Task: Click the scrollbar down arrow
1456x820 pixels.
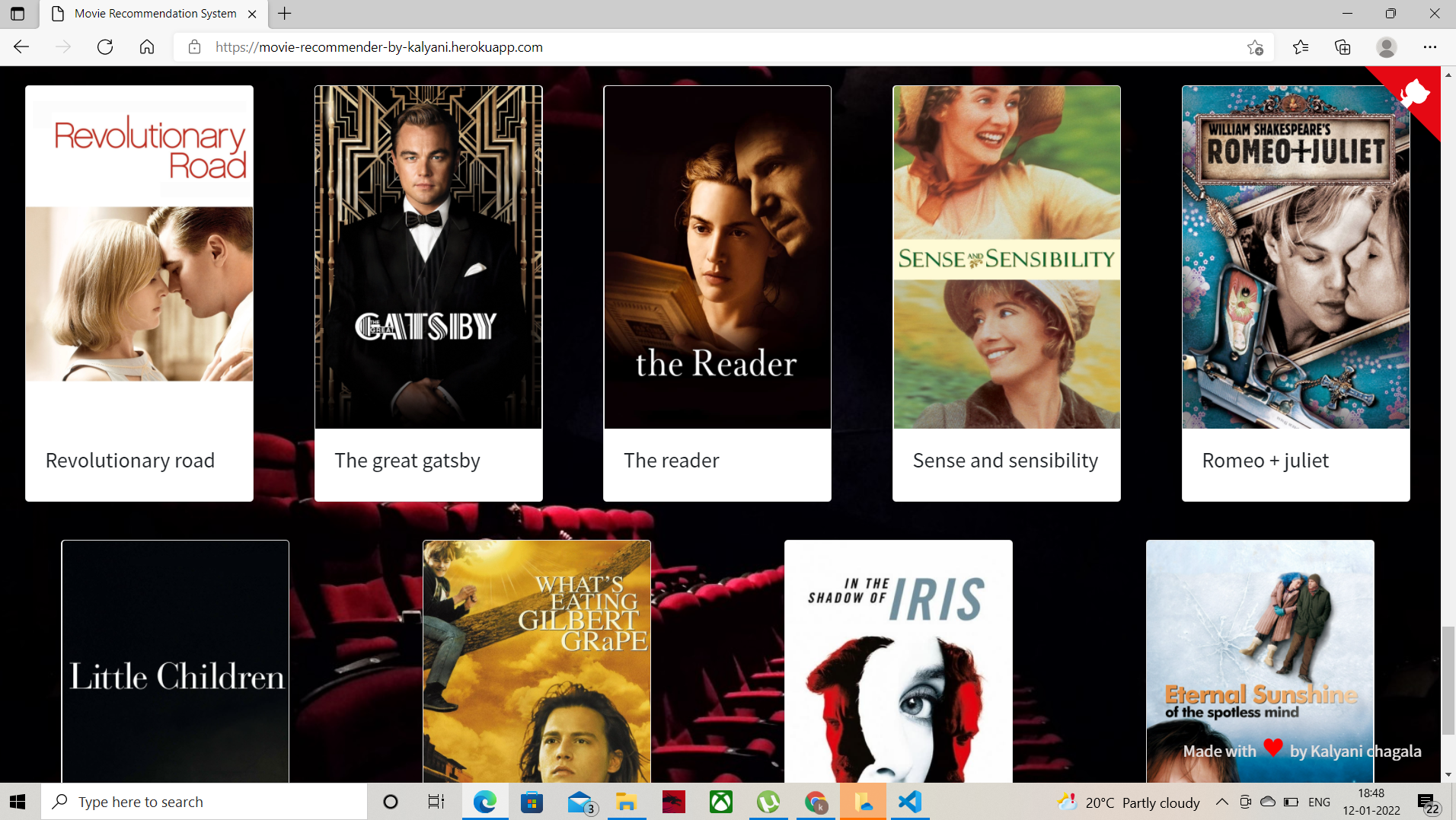Action: click(x=1448, y=775)
